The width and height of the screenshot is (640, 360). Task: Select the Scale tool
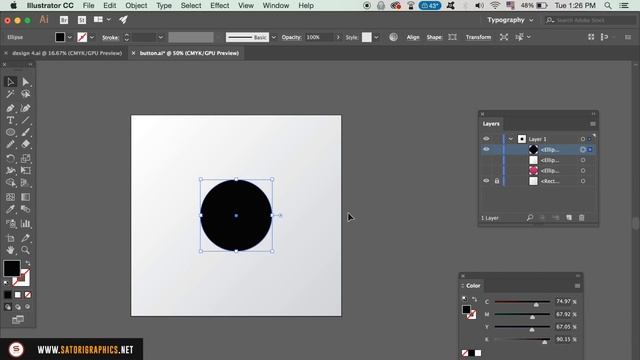pyautogui.click(x=25, y=158)
